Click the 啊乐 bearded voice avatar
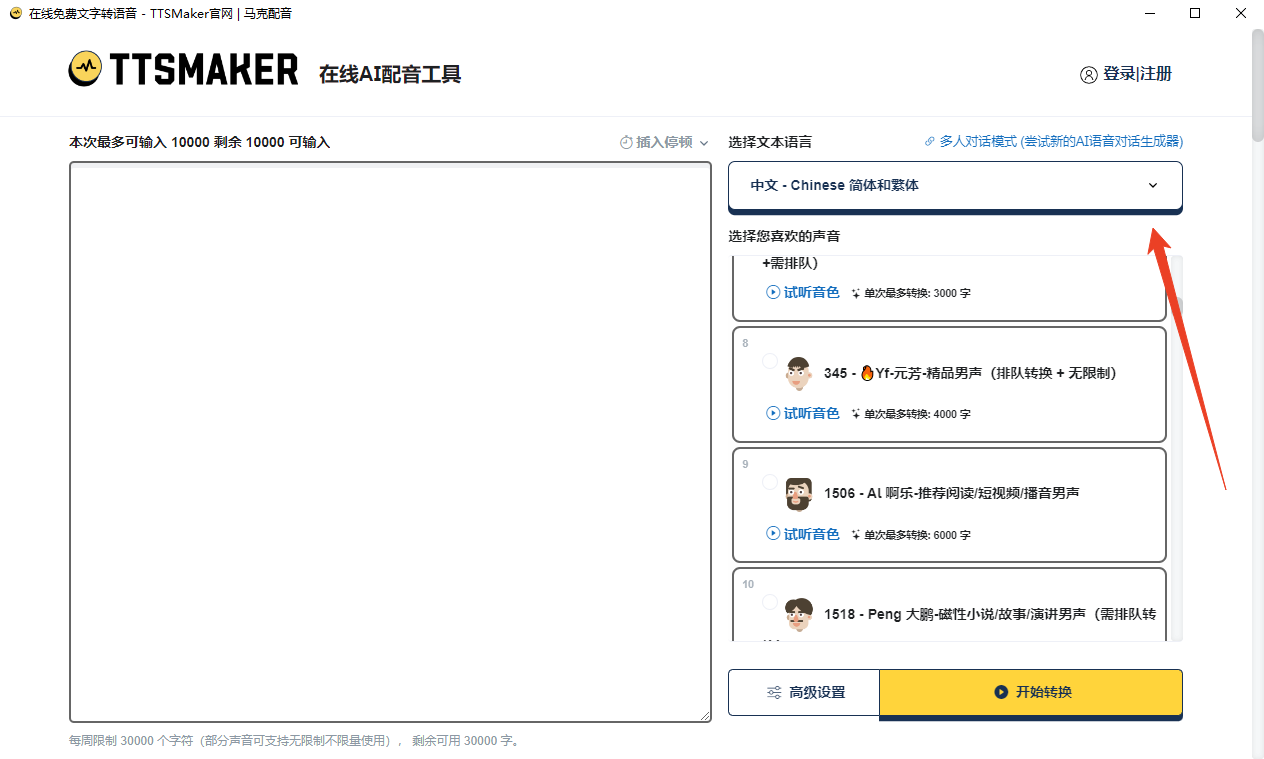The height and width of the screenshot is (759, 1264). click(x=798, y=493)
